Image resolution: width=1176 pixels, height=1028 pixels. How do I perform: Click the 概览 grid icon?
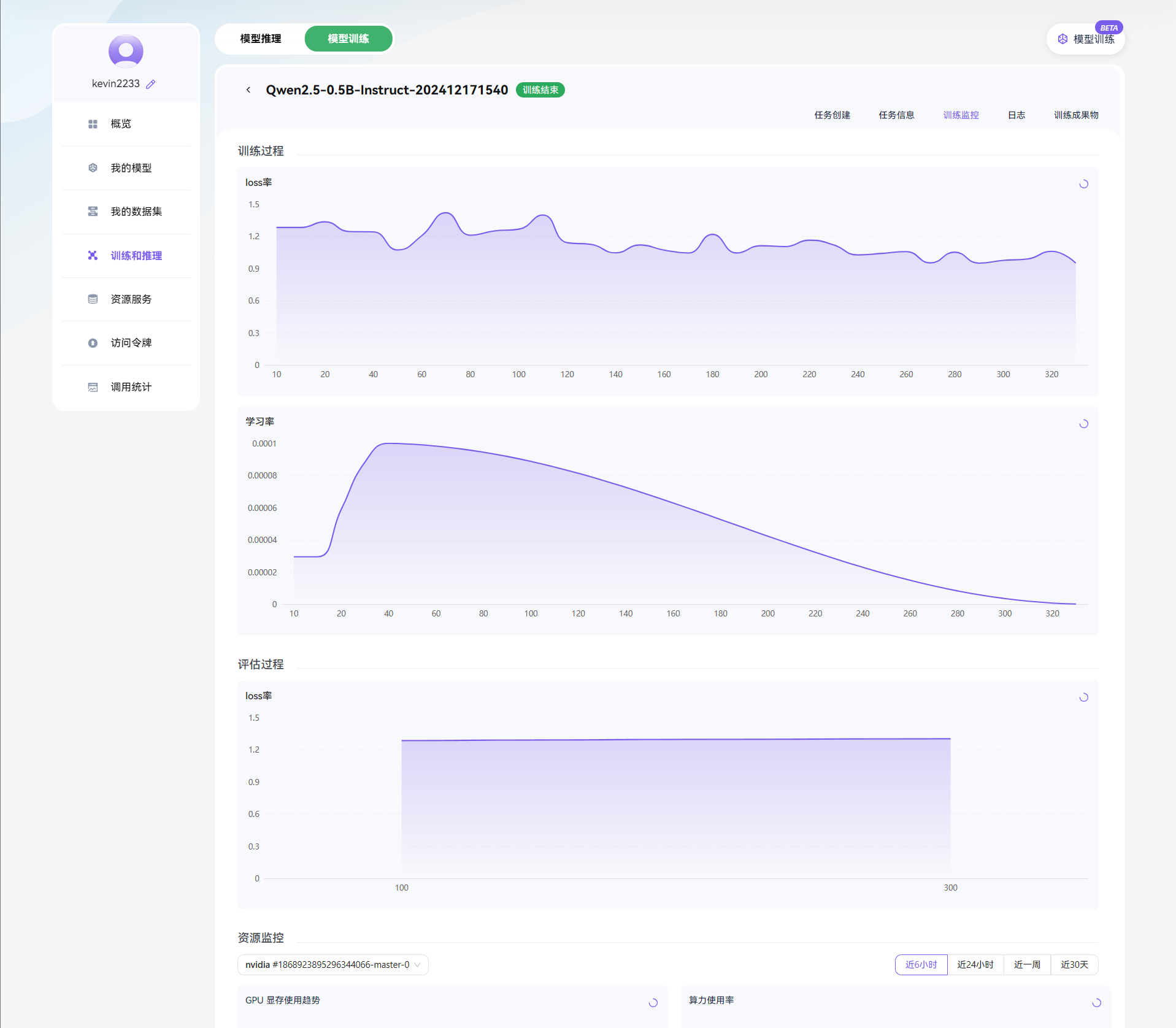(x=93, y=124)
